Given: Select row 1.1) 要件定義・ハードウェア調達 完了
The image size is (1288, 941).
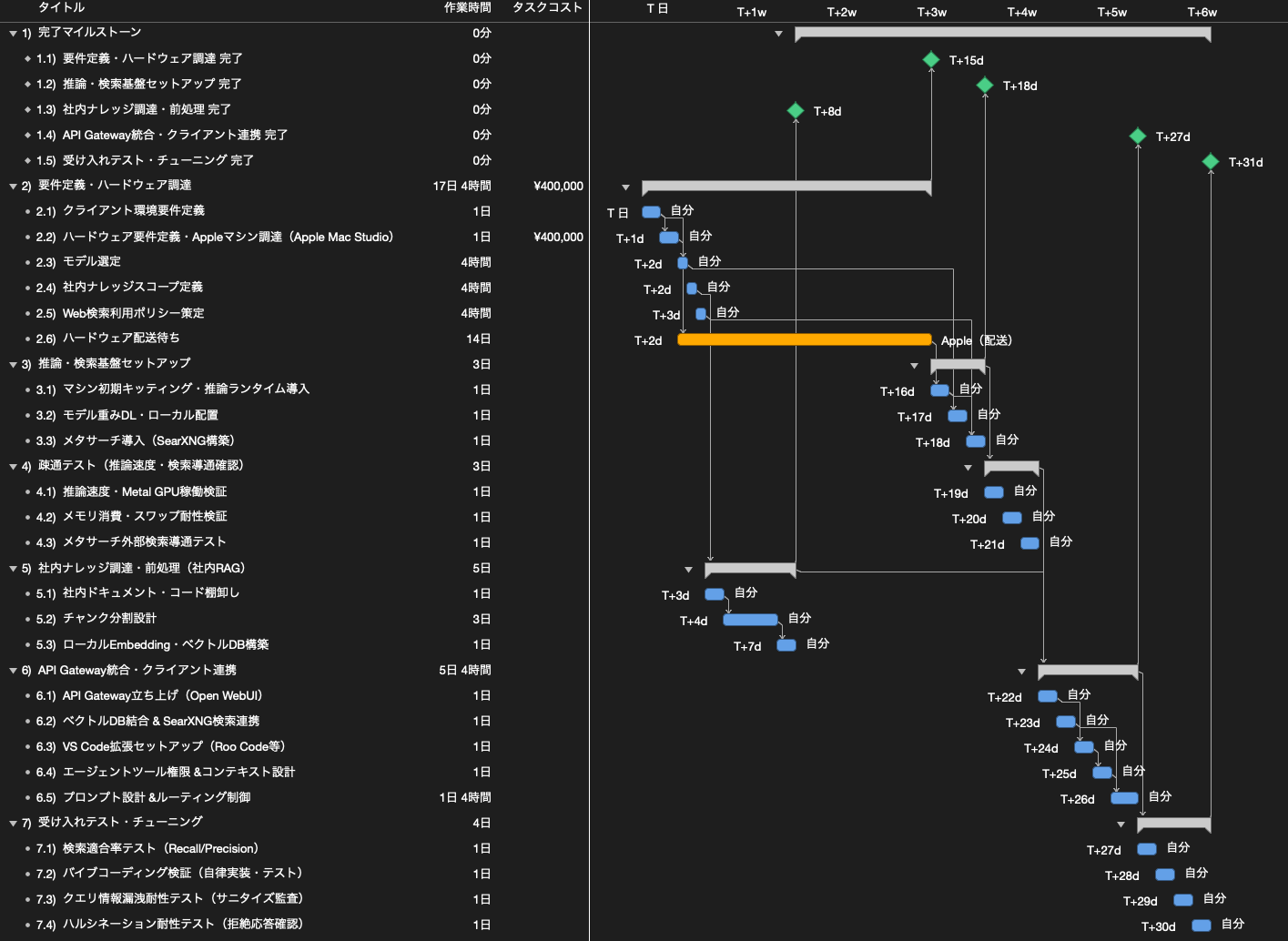Looking at the screenshot, I should (294, 58).
